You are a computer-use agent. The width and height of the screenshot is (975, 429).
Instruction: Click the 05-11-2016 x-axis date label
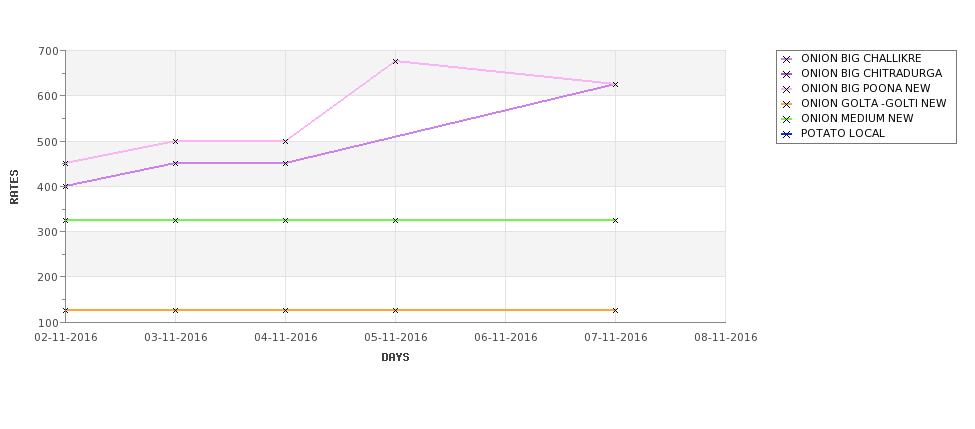395,337
